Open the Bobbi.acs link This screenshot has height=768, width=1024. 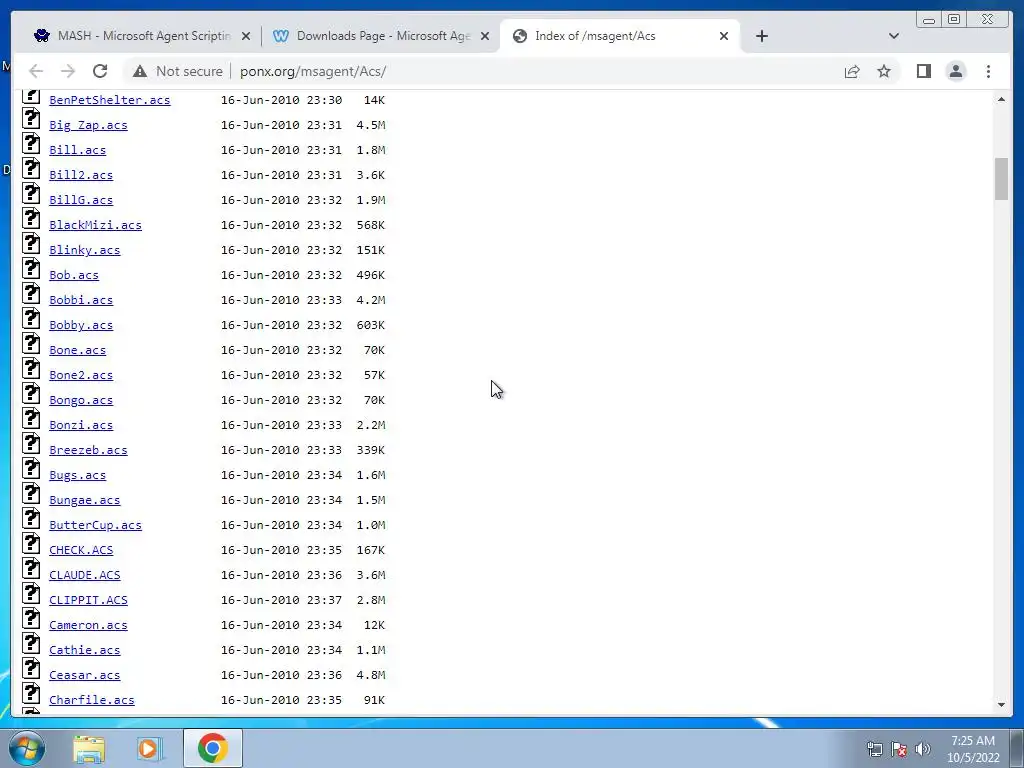pyautogui.click(x=81, y=300)
